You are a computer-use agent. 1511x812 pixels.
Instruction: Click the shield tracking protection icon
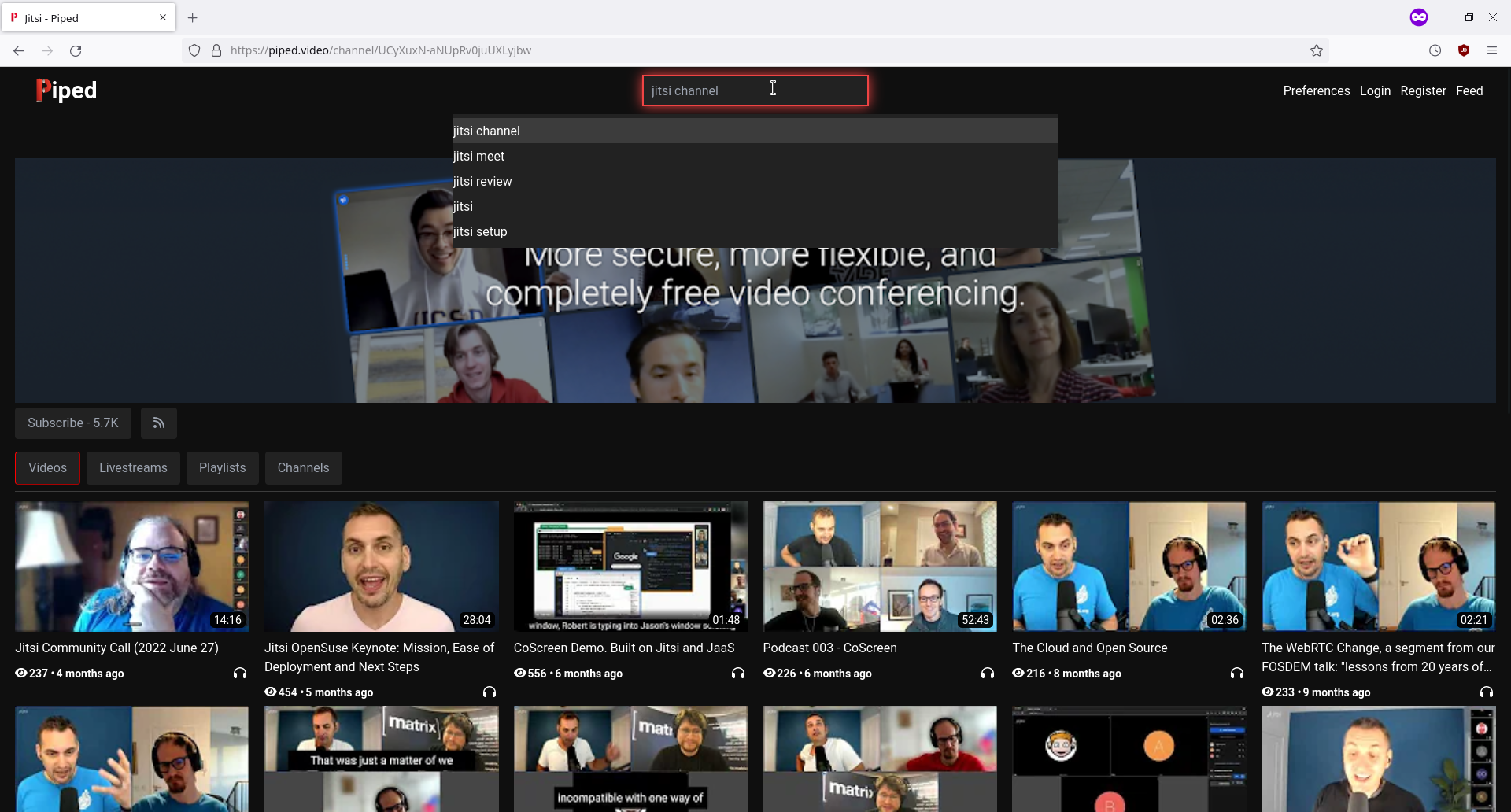pyautogui.click(x=194, y=50)
